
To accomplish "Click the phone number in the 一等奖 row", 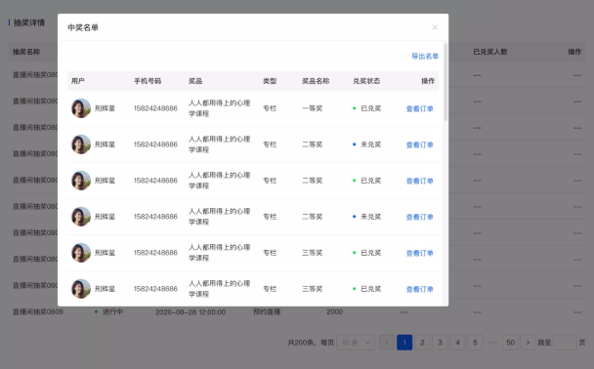I will click(x=155, y=108).
